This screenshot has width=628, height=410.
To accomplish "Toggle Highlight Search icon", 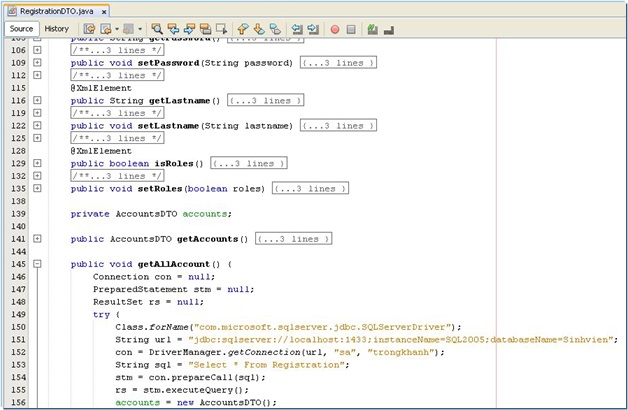I will (x=205, y=29).
